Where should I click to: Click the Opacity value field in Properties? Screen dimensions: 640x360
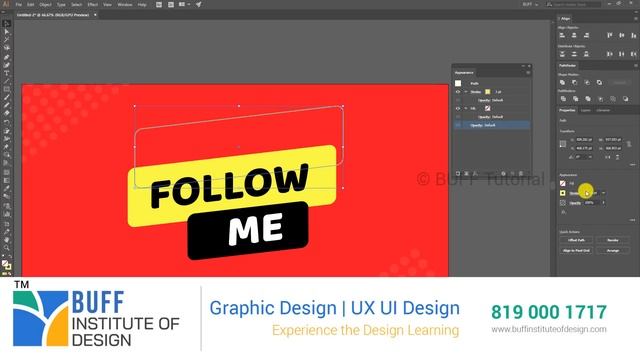tap(591, 202)
